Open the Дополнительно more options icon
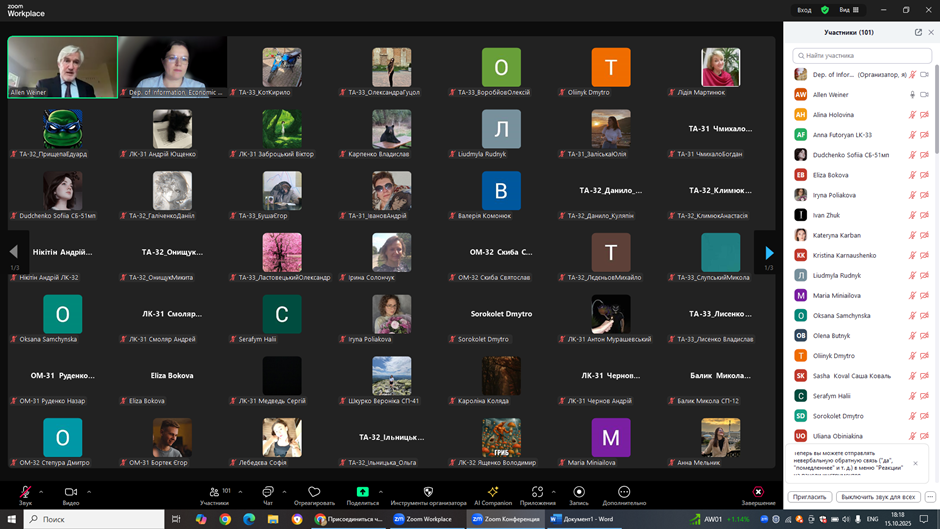This screenshot has width=940, height=529. (x=624, y=492)
